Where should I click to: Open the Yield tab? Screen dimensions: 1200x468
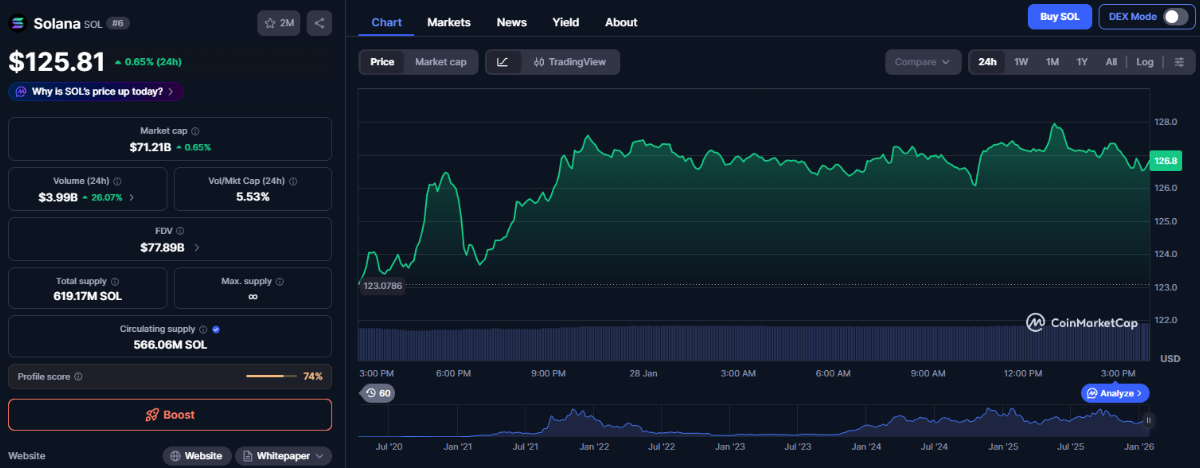(565, 22)
